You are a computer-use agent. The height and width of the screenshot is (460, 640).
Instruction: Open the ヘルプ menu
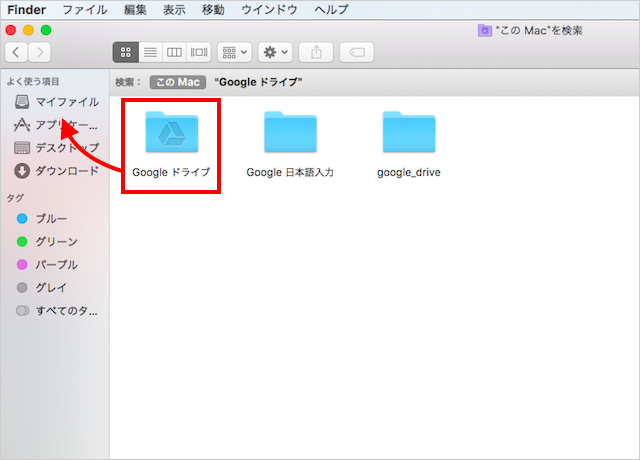tap(331, 9)
